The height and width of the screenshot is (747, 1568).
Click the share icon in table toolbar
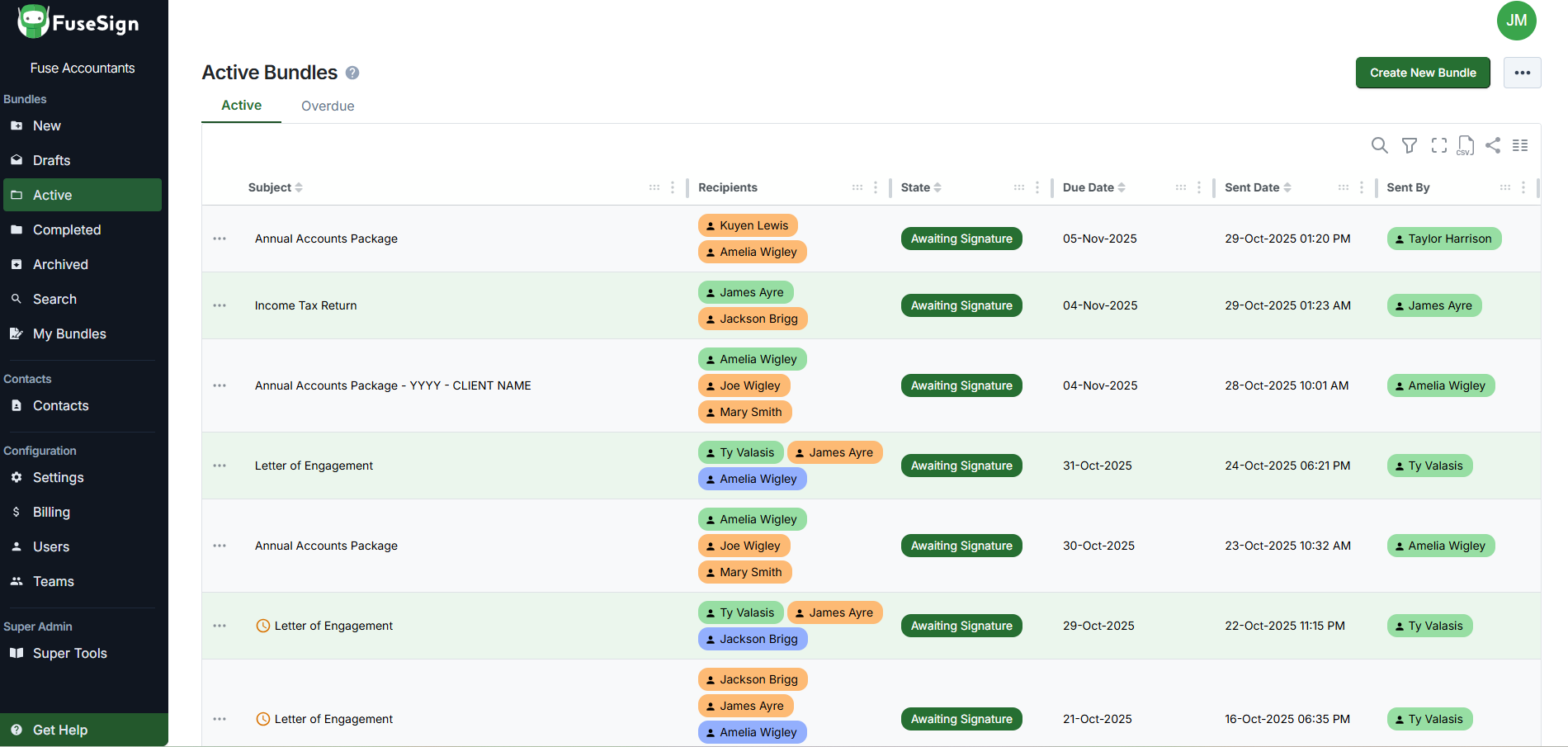click(x=1493, y=145)
